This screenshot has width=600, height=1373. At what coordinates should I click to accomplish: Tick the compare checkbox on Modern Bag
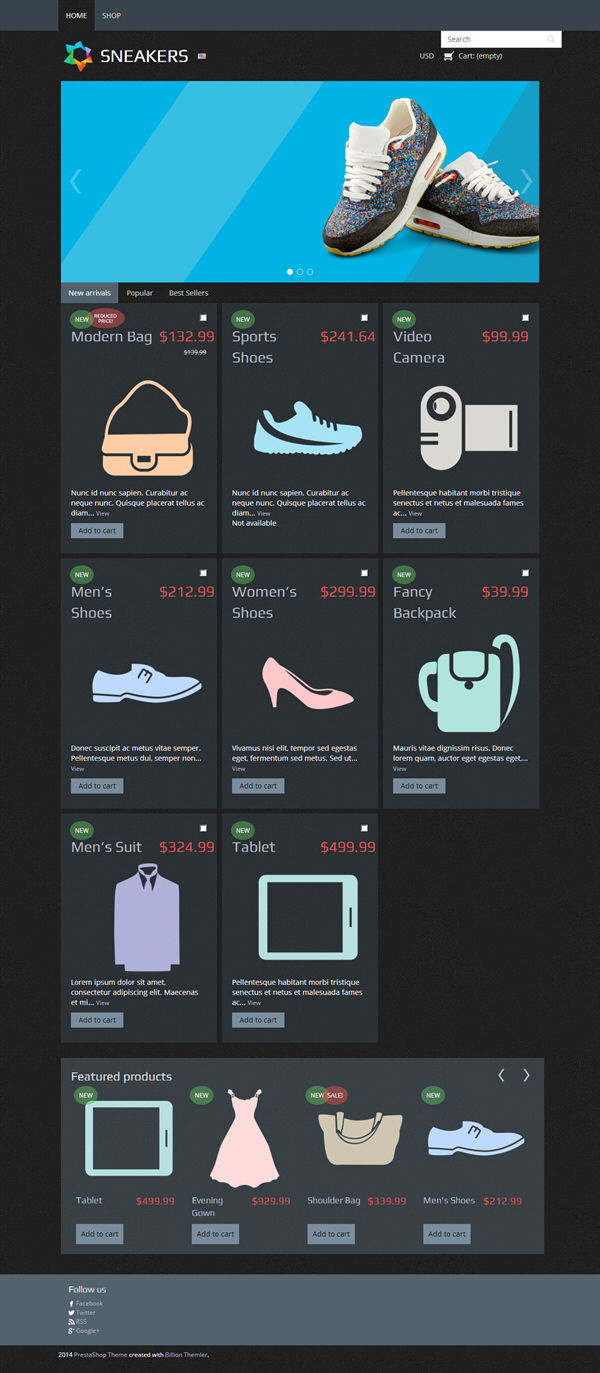[x=203, y=318]
